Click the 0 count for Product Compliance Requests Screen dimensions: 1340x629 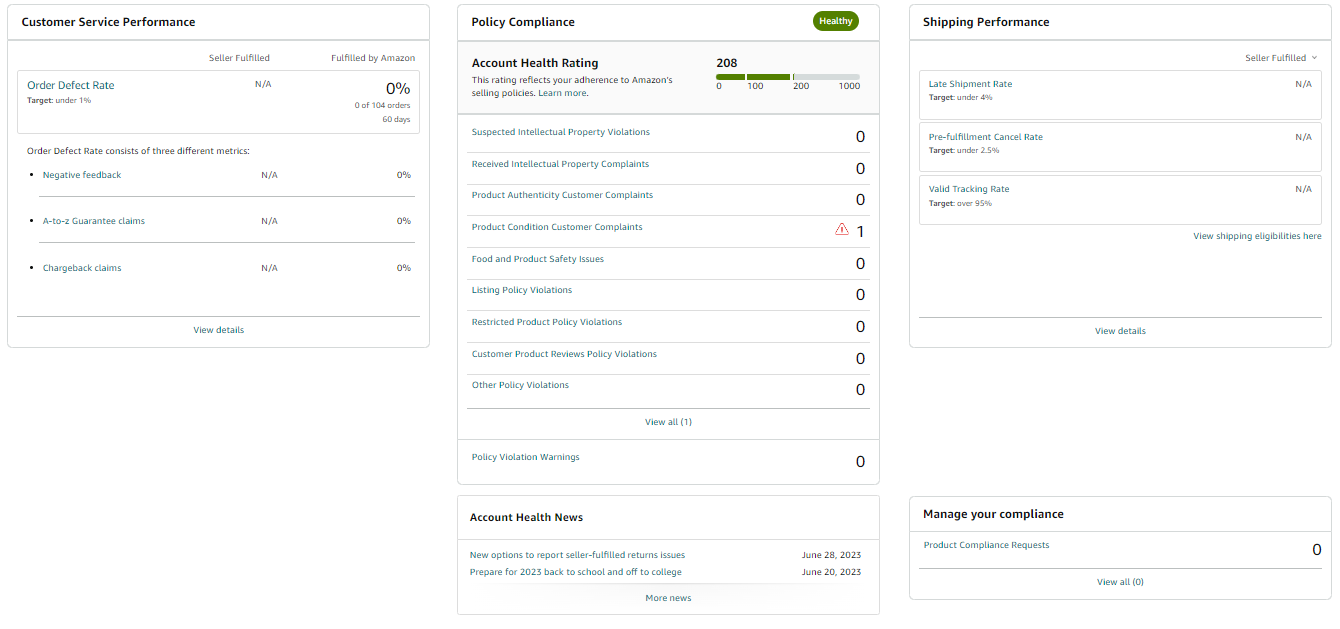pos(1317,550)
